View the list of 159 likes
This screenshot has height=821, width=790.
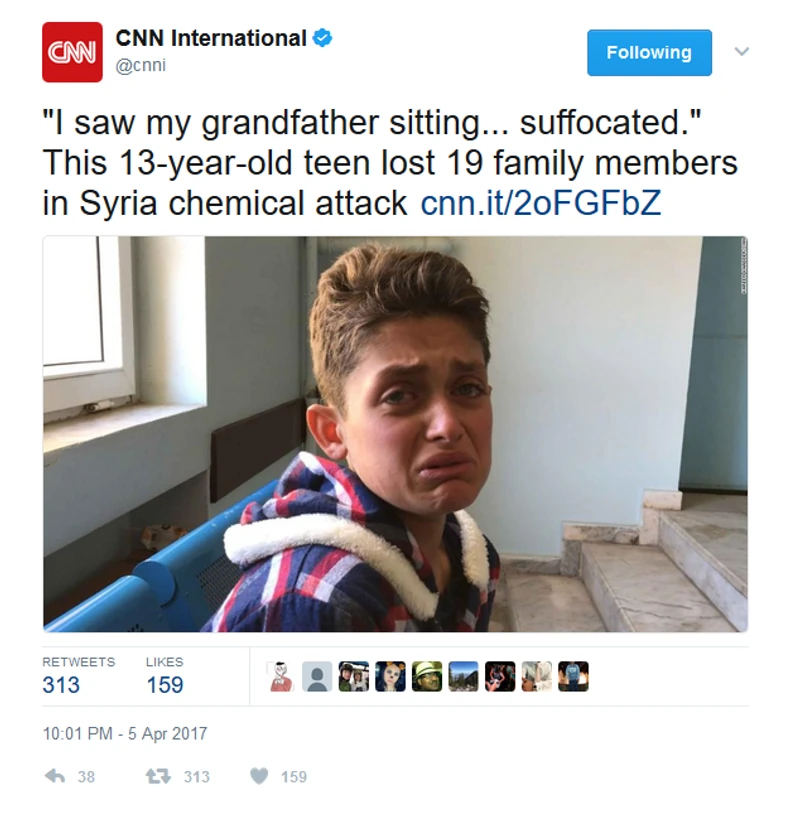[165, 675]
